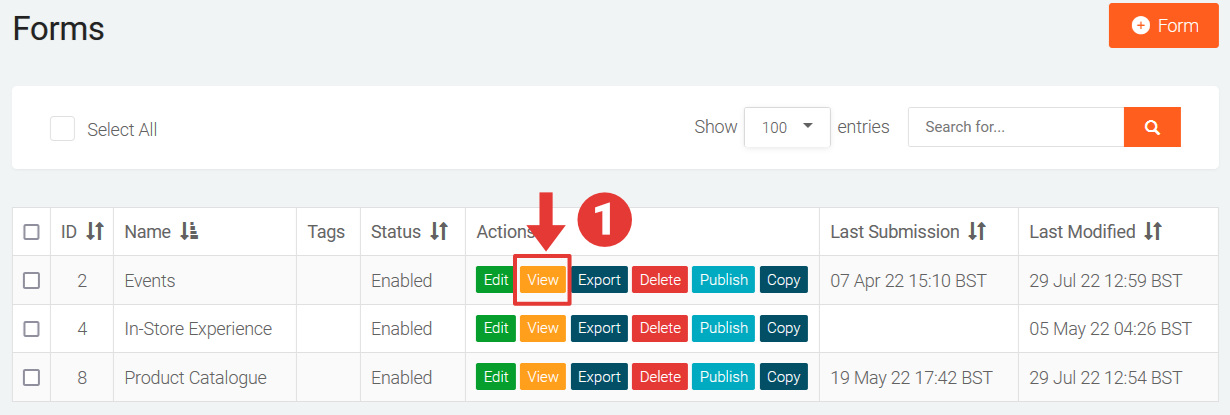The height and width of the screenshot is (415, 1230).
Task: Toggle the table header checkbox
Action: pos(31,232)
